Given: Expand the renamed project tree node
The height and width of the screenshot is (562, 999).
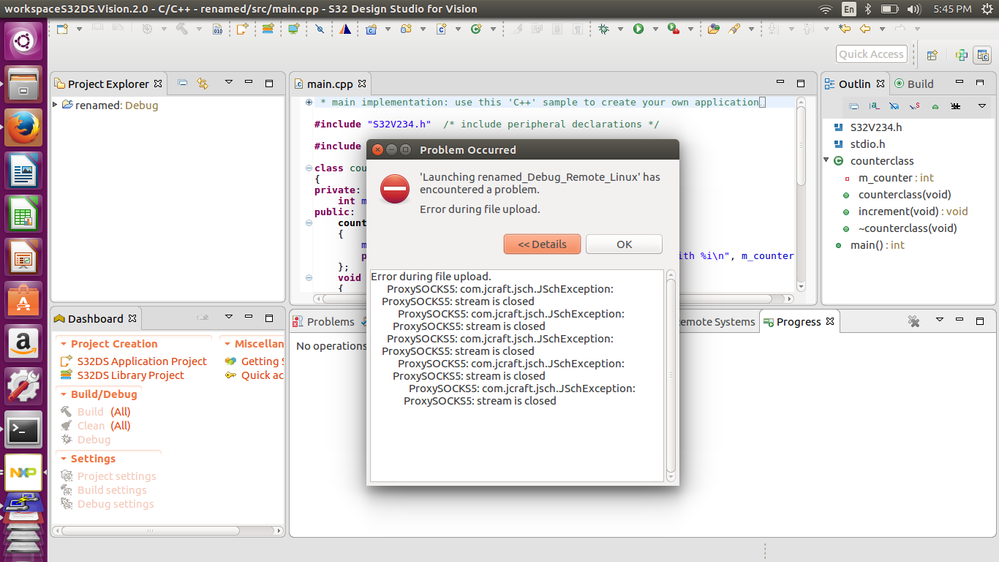Looking at the screenshot, I should [x=55, y=104].
